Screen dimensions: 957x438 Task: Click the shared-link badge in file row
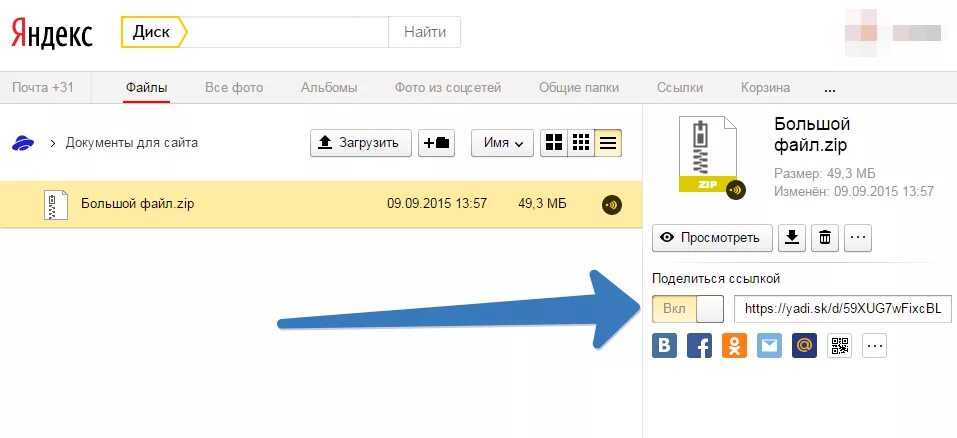pyautogui.click(x=612, y=204)
